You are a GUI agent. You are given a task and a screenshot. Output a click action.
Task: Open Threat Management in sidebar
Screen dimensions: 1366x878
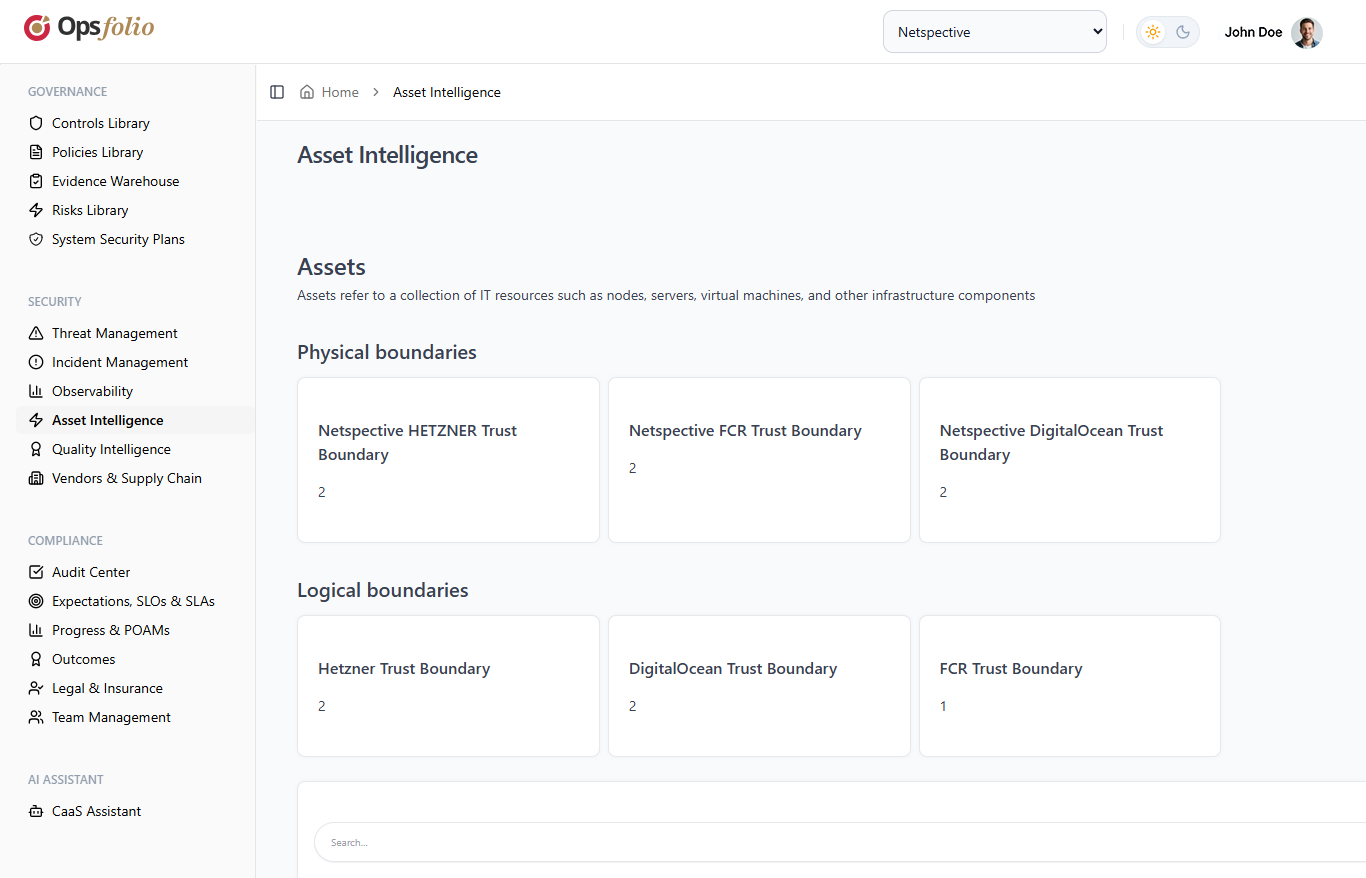(x=115, y=333)
